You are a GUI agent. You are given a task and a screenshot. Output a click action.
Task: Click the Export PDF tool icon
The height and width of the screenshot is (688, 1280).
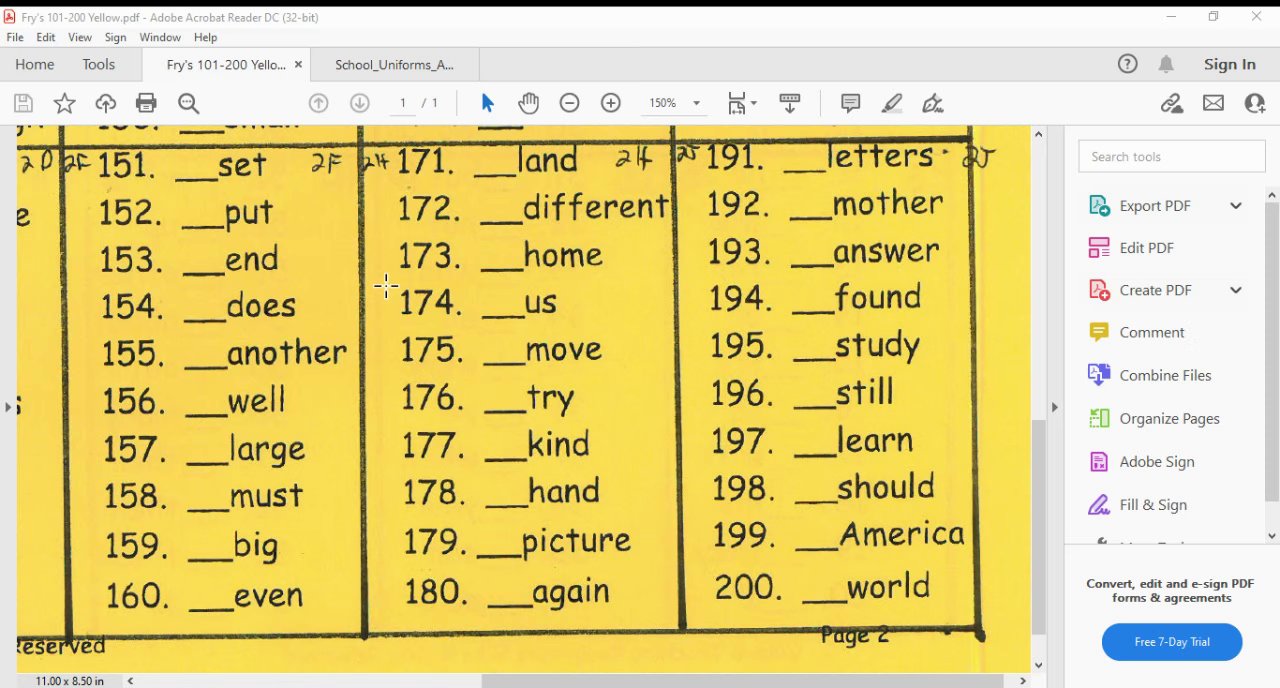[x=1099, y=206]
